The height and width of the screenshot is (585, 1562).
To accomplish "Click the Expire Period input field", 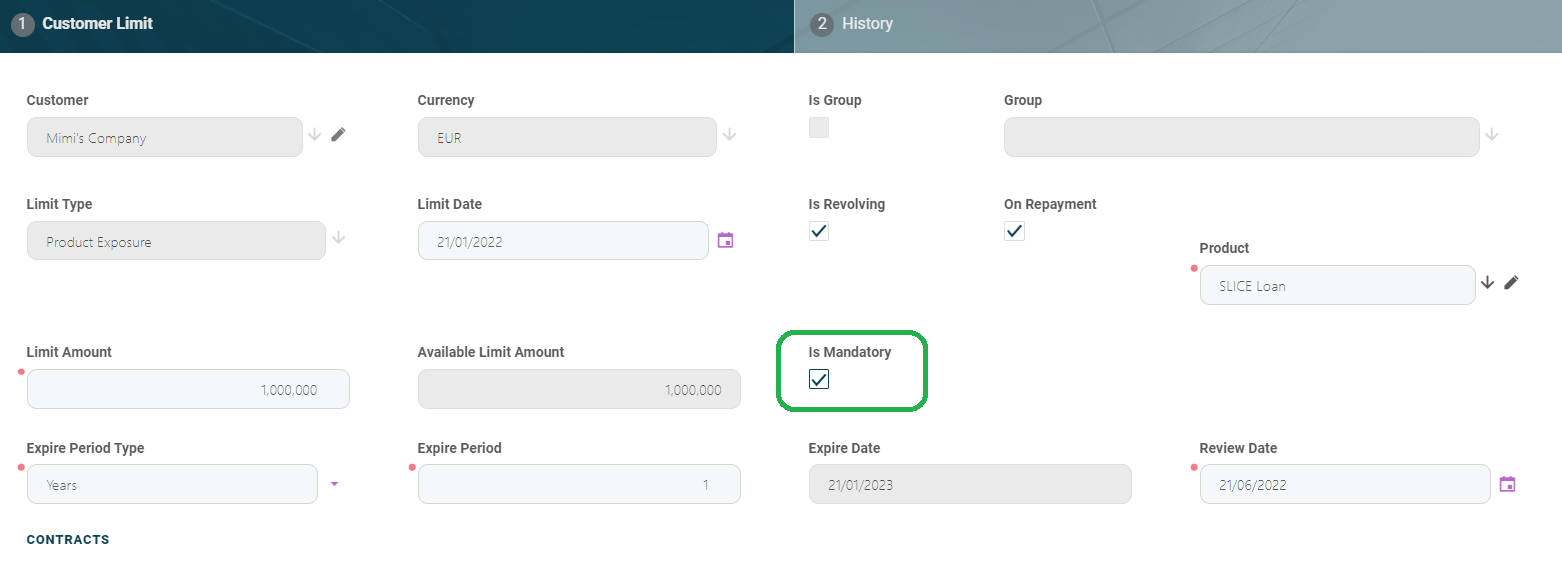I will [x=579, y=484].
